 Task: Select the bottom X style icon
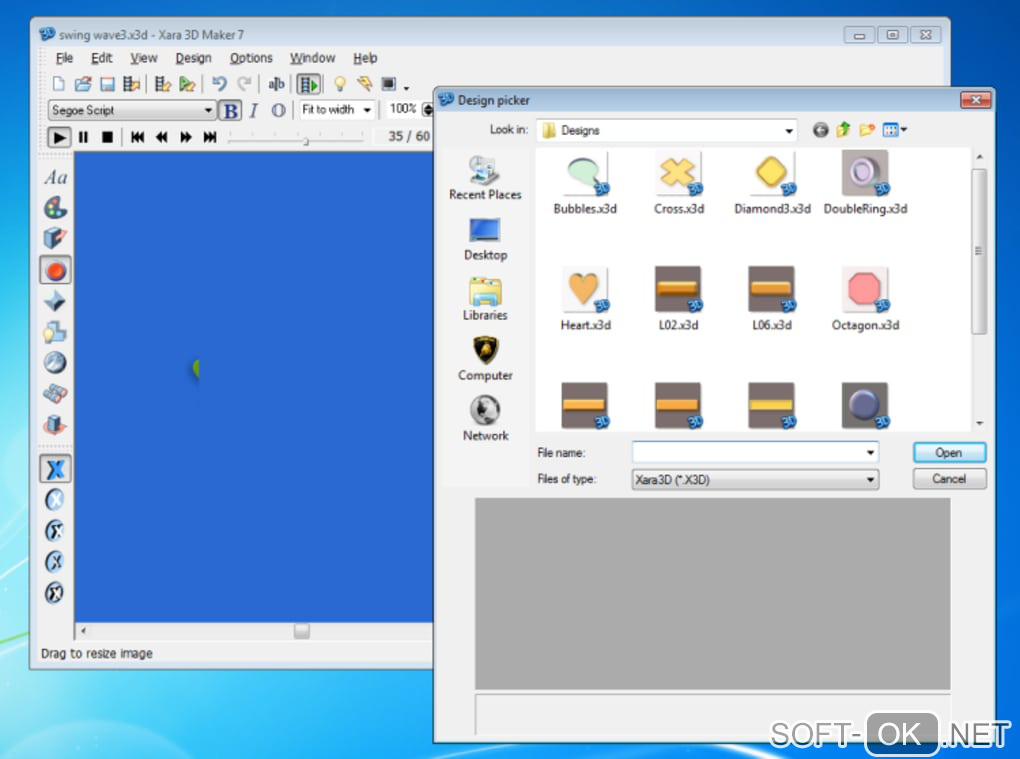coord(55,593)
